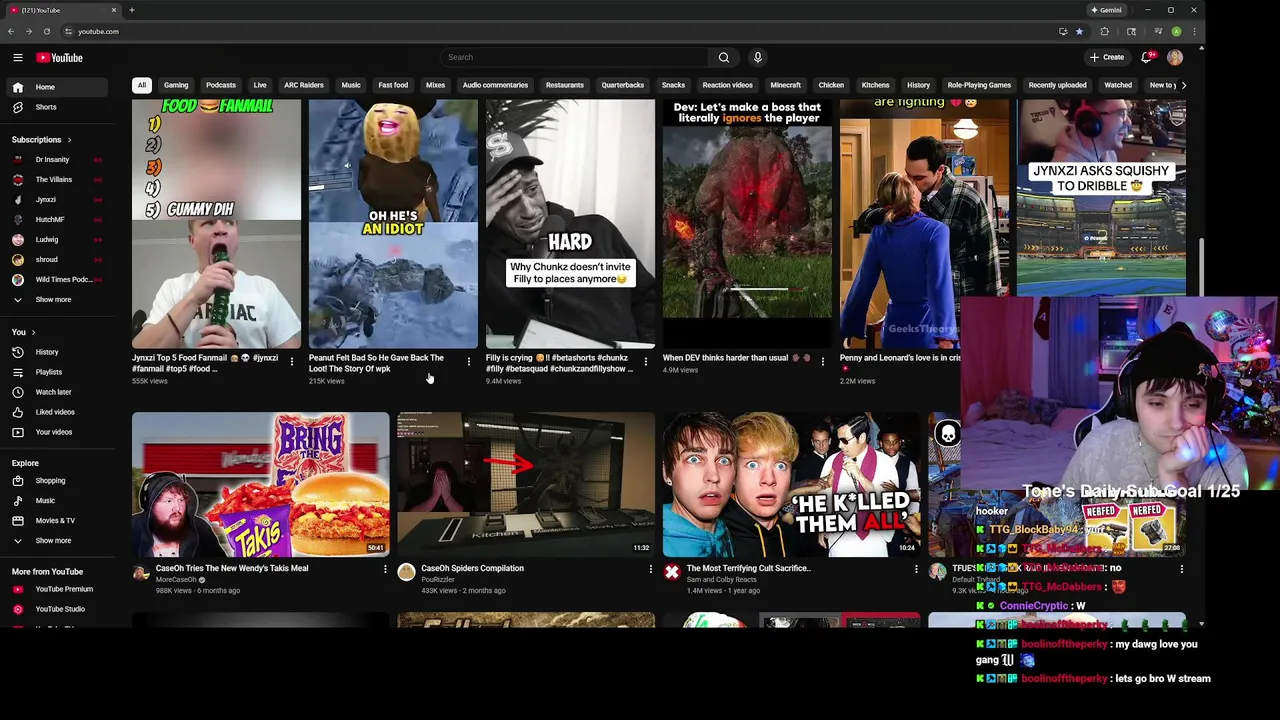Reload the page in browser toolbar
Screen dimensions: 1280x720
46,31
